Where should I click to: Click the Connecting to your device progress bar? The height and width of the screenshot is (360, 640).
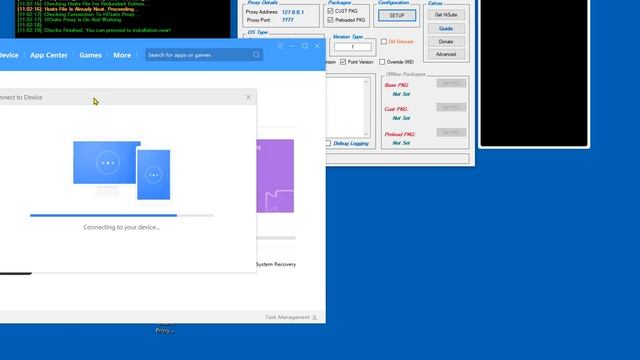pyautogui.click(x=122, y=216)
